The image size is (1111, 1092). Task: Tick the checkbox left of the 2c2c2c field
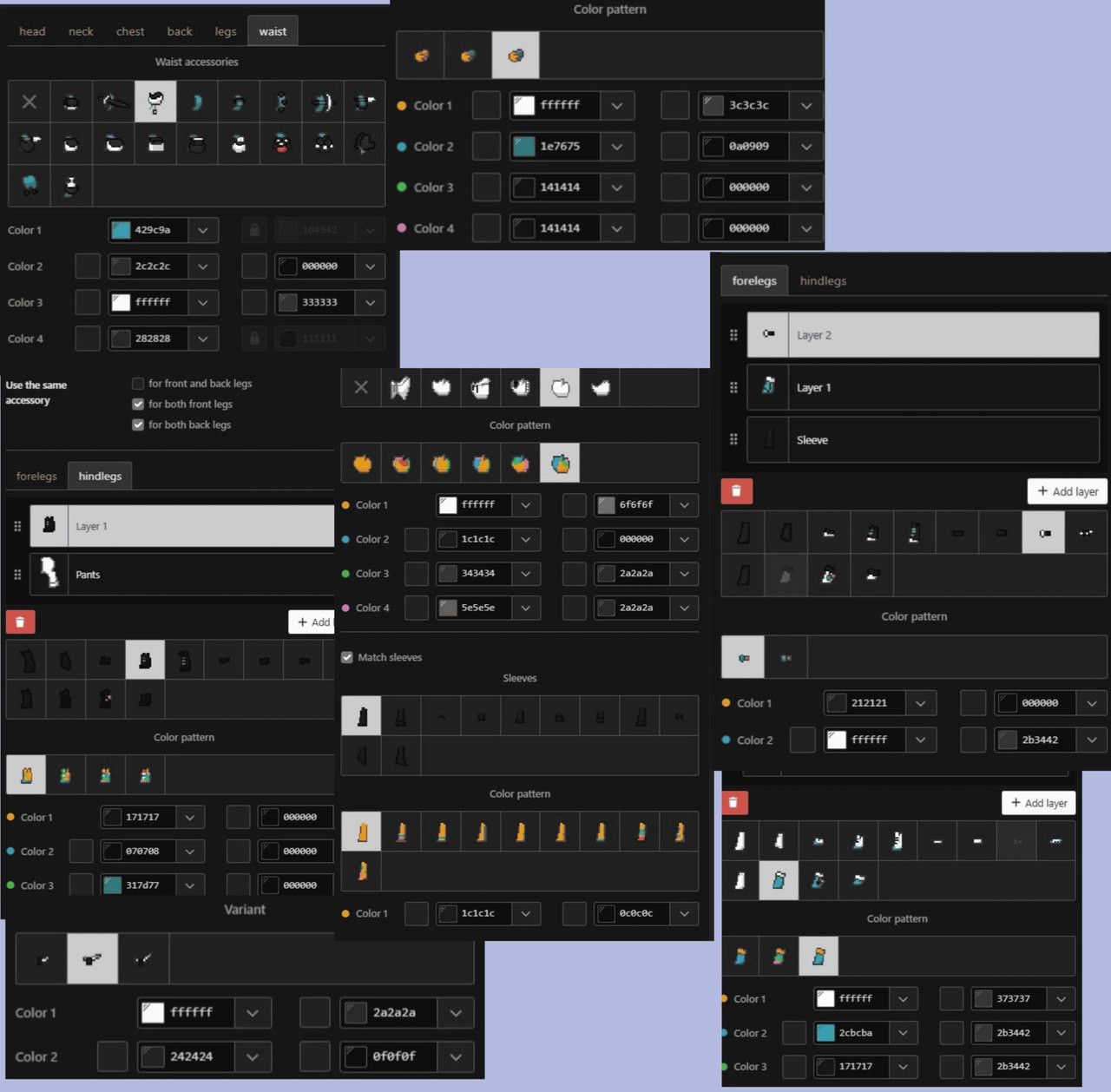point(88,266)
